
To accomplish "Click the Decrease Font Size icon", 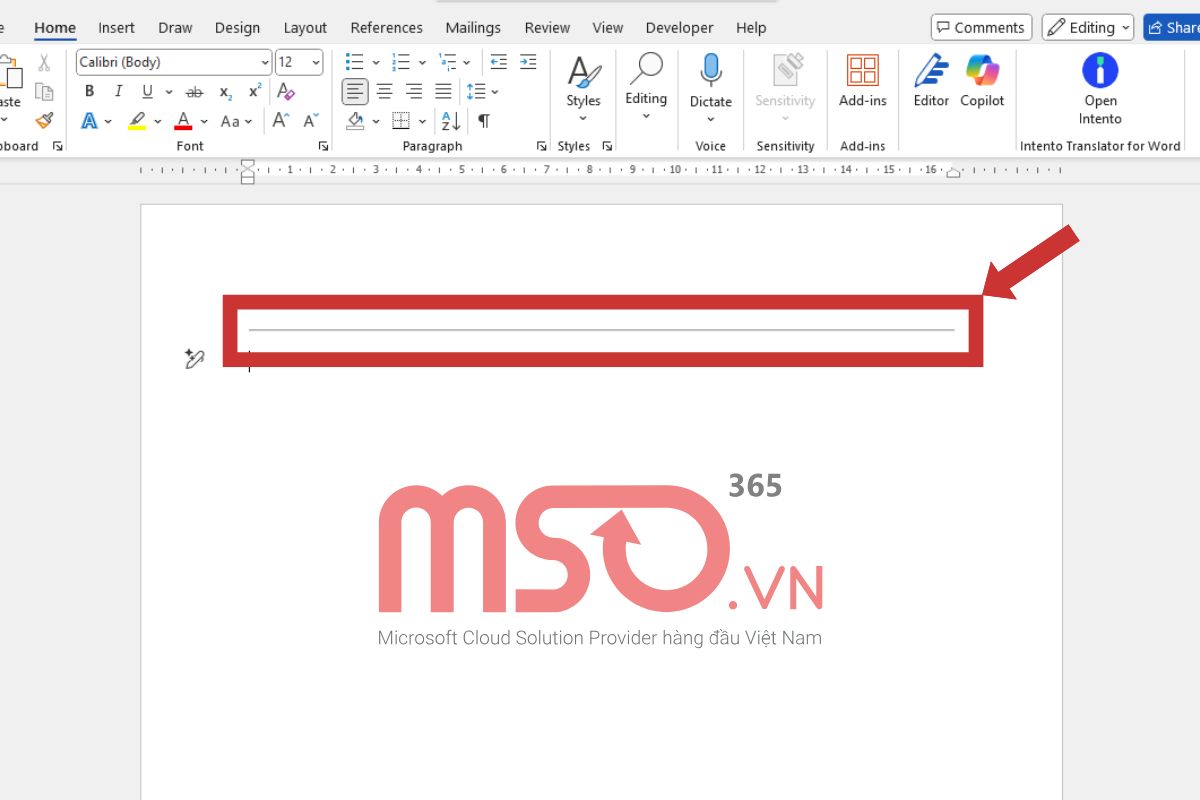I will click(x=311, y=121).
